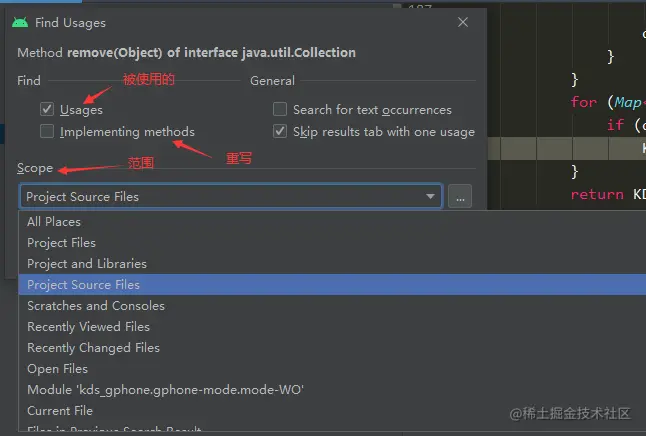Toggle Skip results tab with one usage
Viewport: 646px width, 436px height.
(x=280, y=131)
